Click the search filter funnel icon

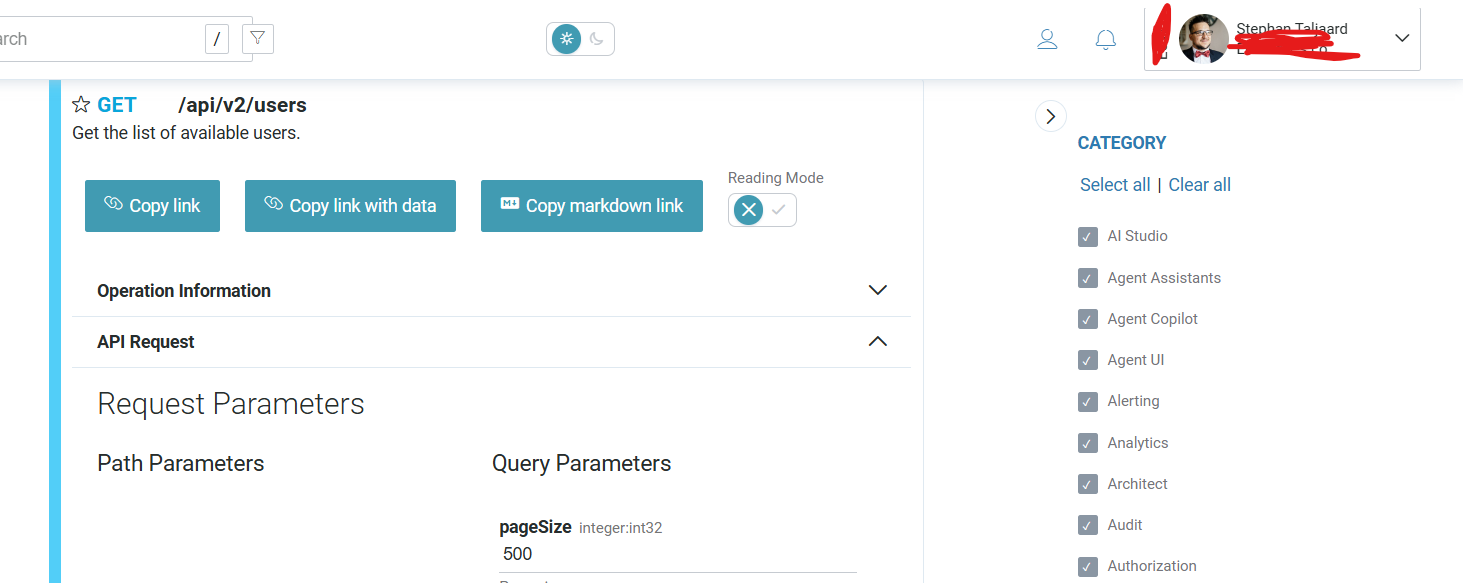258,39
